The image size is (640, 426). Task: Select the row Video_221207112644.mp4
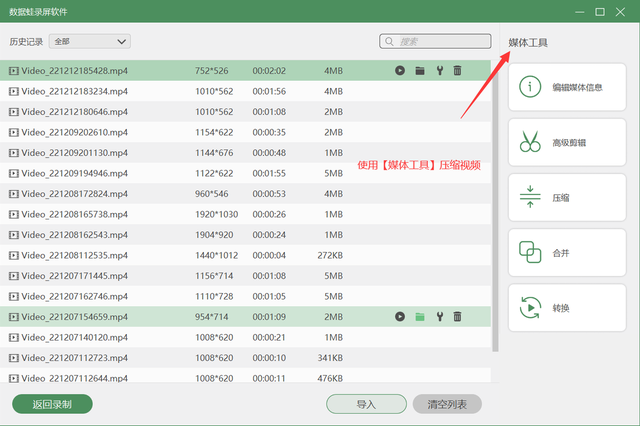pos(245,376)
